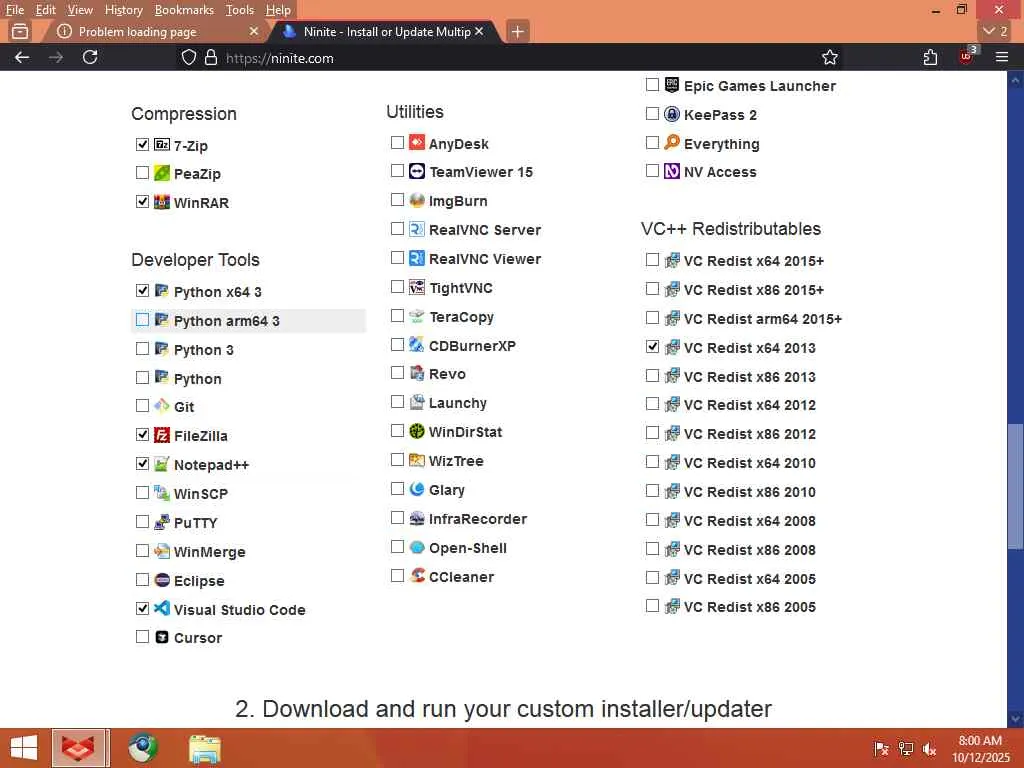Open the Firefox extensions puzzle icon

click(x=931, y=57)
